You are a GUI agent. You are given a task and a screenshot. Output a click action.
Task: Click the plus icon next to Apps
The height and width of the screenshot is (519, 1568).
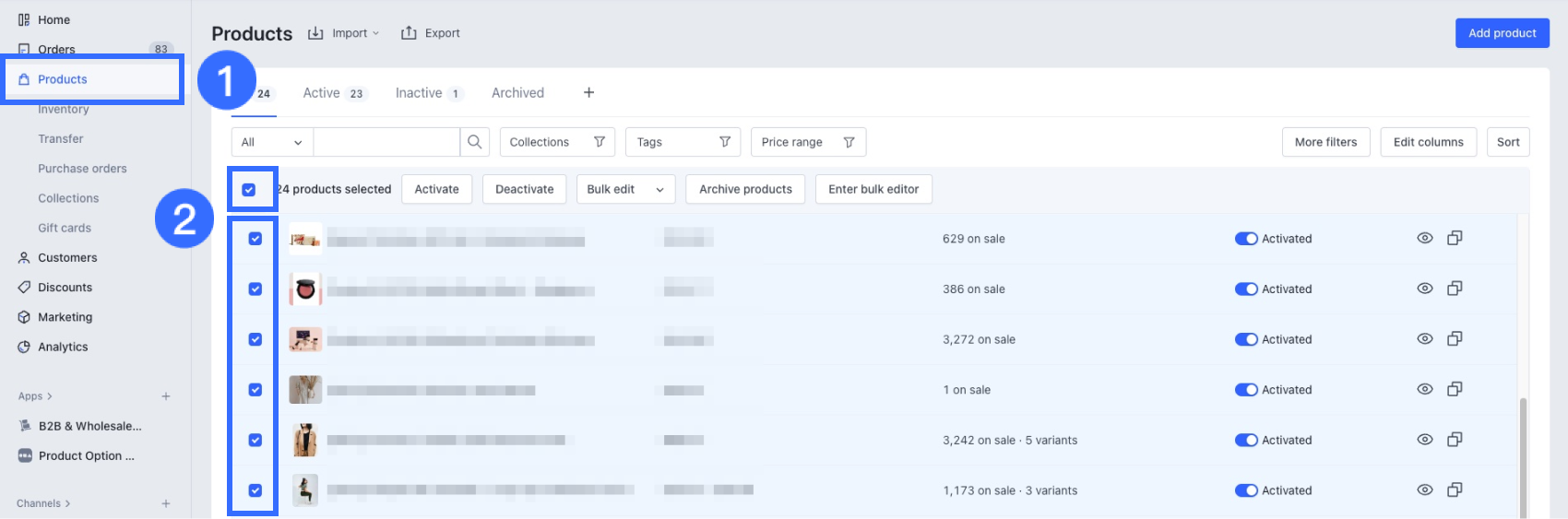click(x=166, y=396)
